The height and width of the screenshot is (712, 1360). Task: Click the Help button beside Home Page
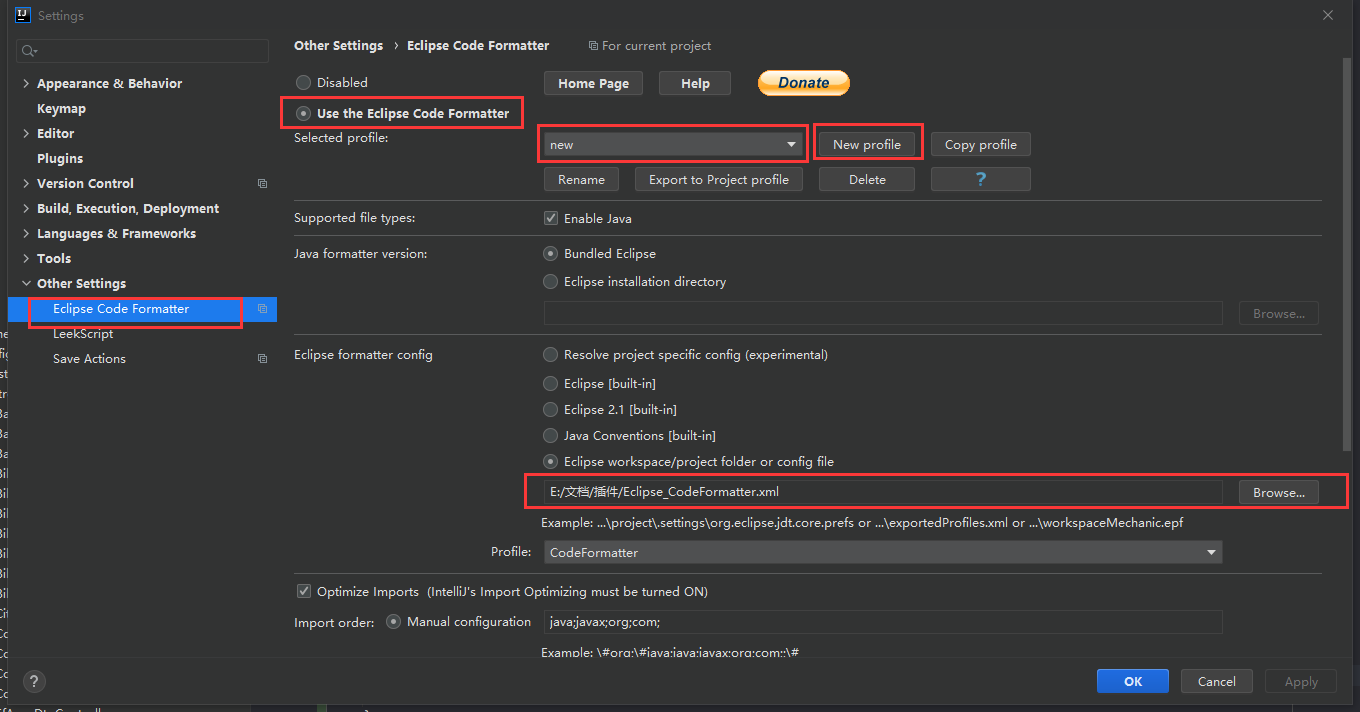pyautogui.click(x=695, y=83)
